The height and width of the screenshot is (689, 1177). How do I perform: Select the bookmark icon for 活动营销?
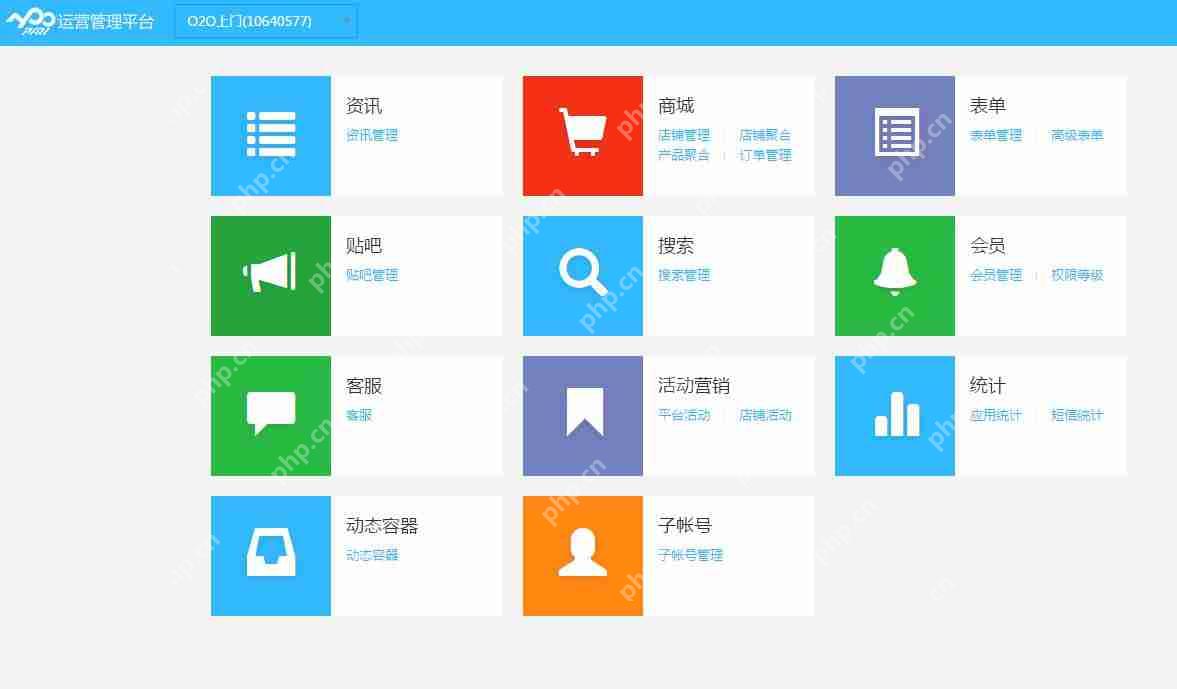coord(582,415)
